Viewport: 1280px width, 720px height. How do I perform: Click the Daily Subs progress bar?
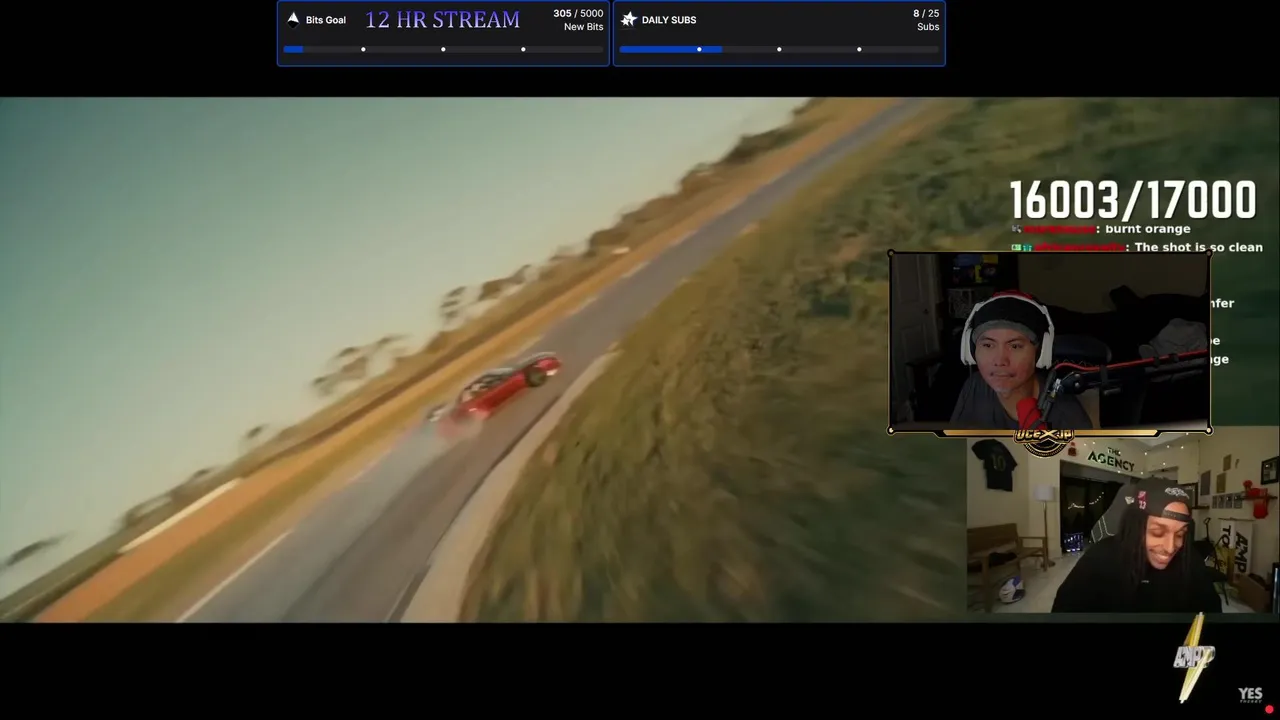779,49
